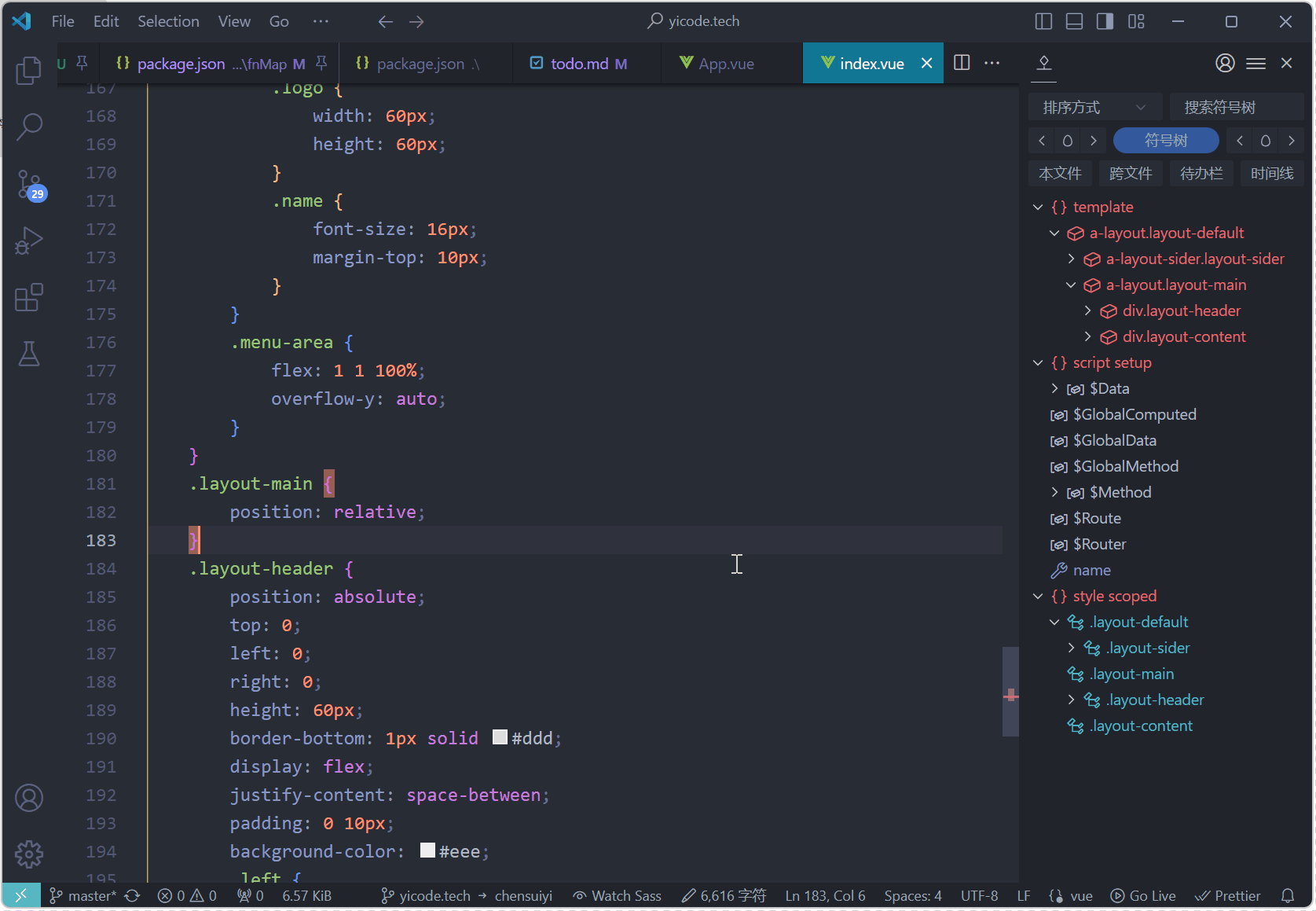
Task: Go back with the navigation arrow
Action: tap(385, 22)
